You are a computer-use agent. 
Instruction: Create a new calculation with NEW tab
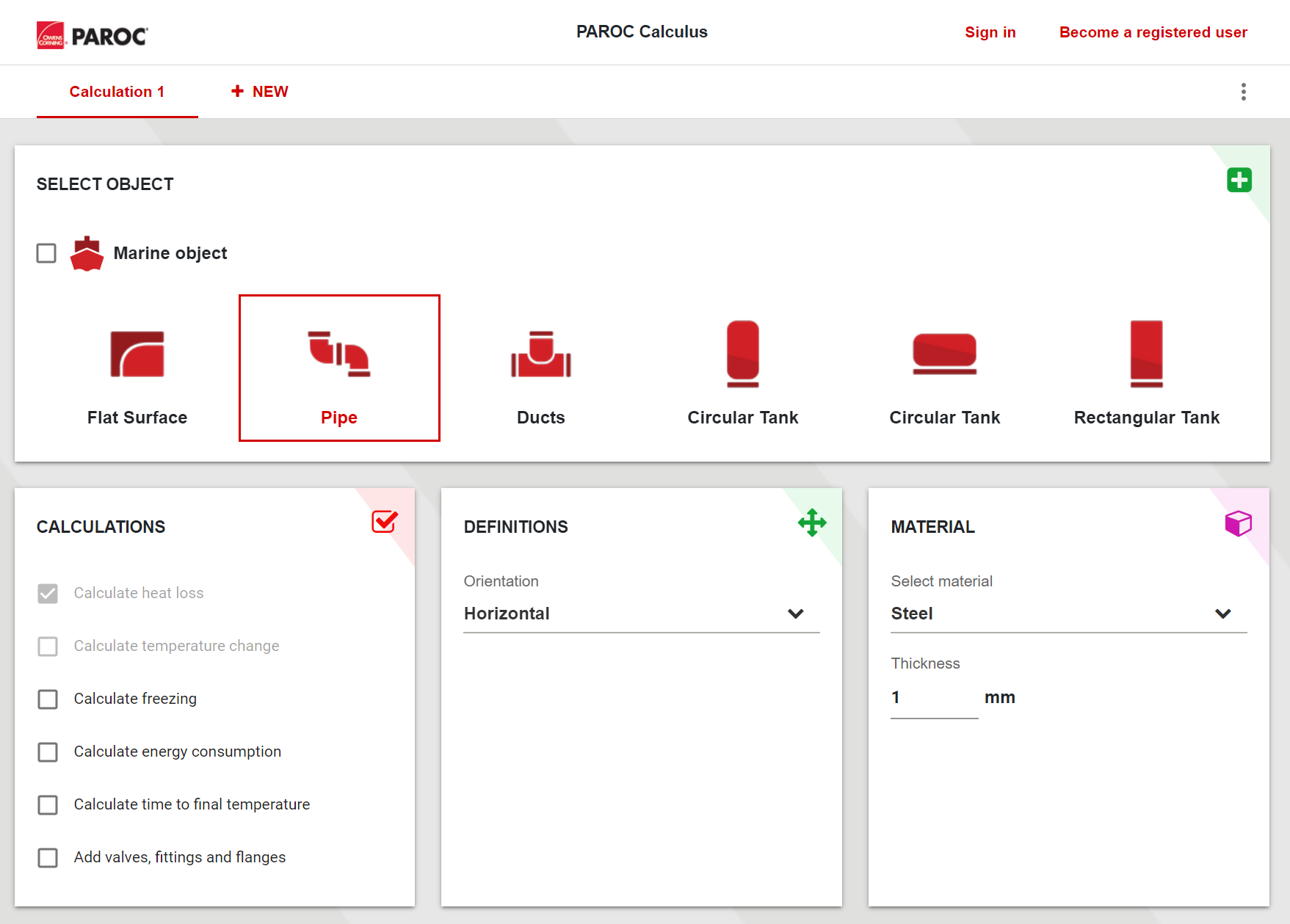260,92
